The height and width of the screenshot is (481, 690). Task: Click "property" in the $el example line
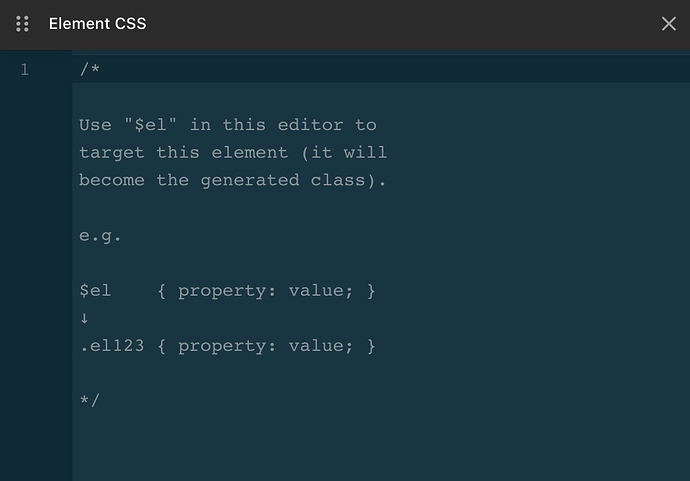221,291
